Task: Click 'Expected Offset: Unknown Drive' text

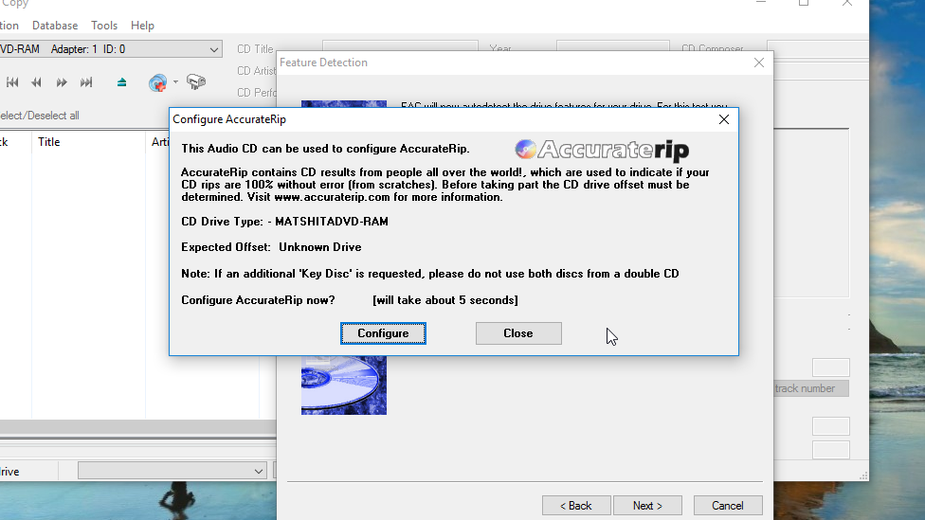Action: pos(271,247)
